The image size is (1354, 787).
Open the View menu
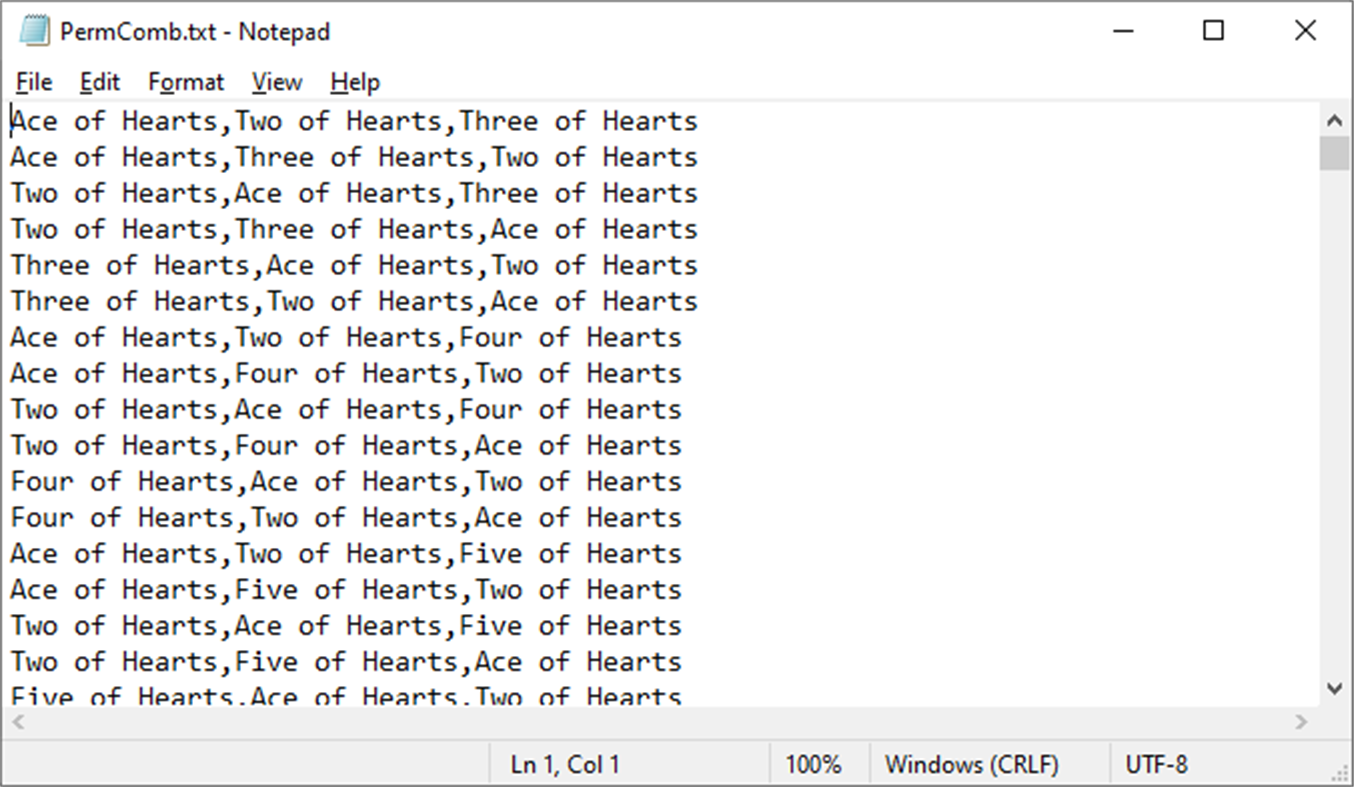click(276, 82)
